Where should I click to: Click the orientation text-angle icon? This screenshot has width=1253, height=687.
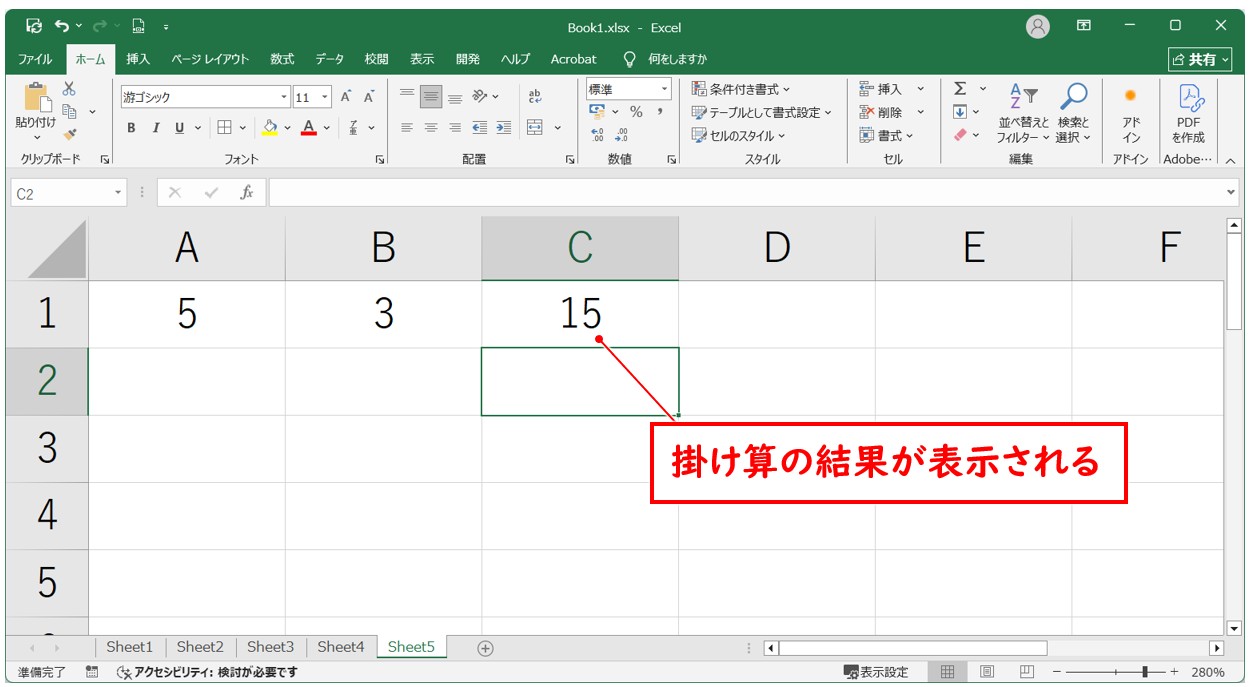(x=480, y=96)
